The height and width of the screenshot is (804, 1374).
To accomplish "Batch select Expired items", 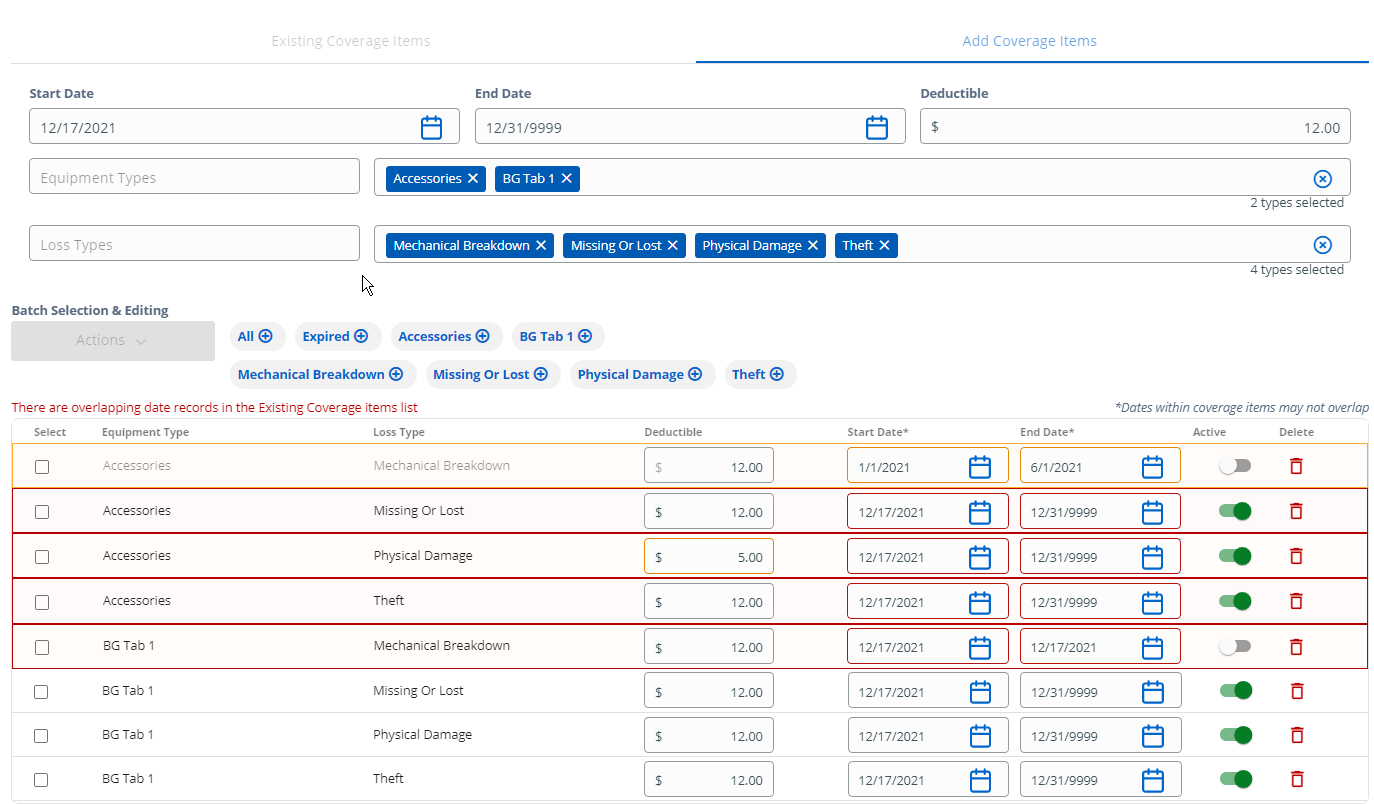I will (336, 337).
